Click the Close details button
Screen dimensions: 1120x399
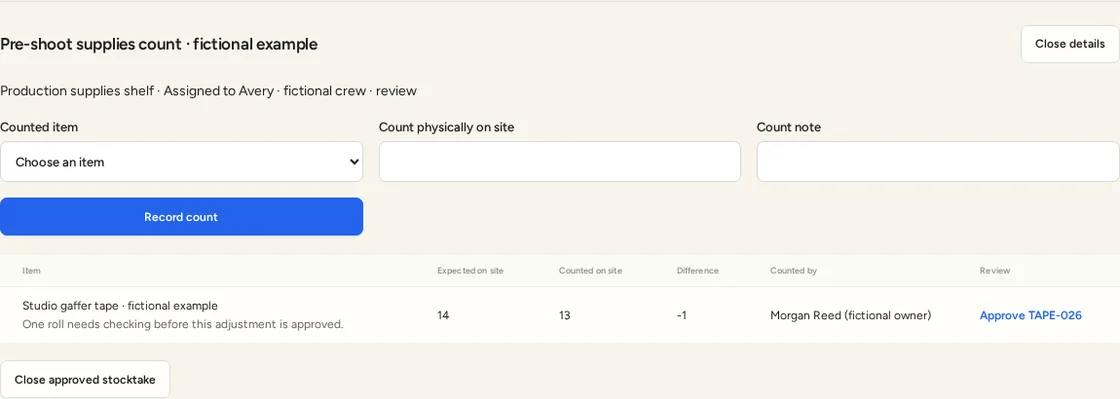(x=1069, y=44)
